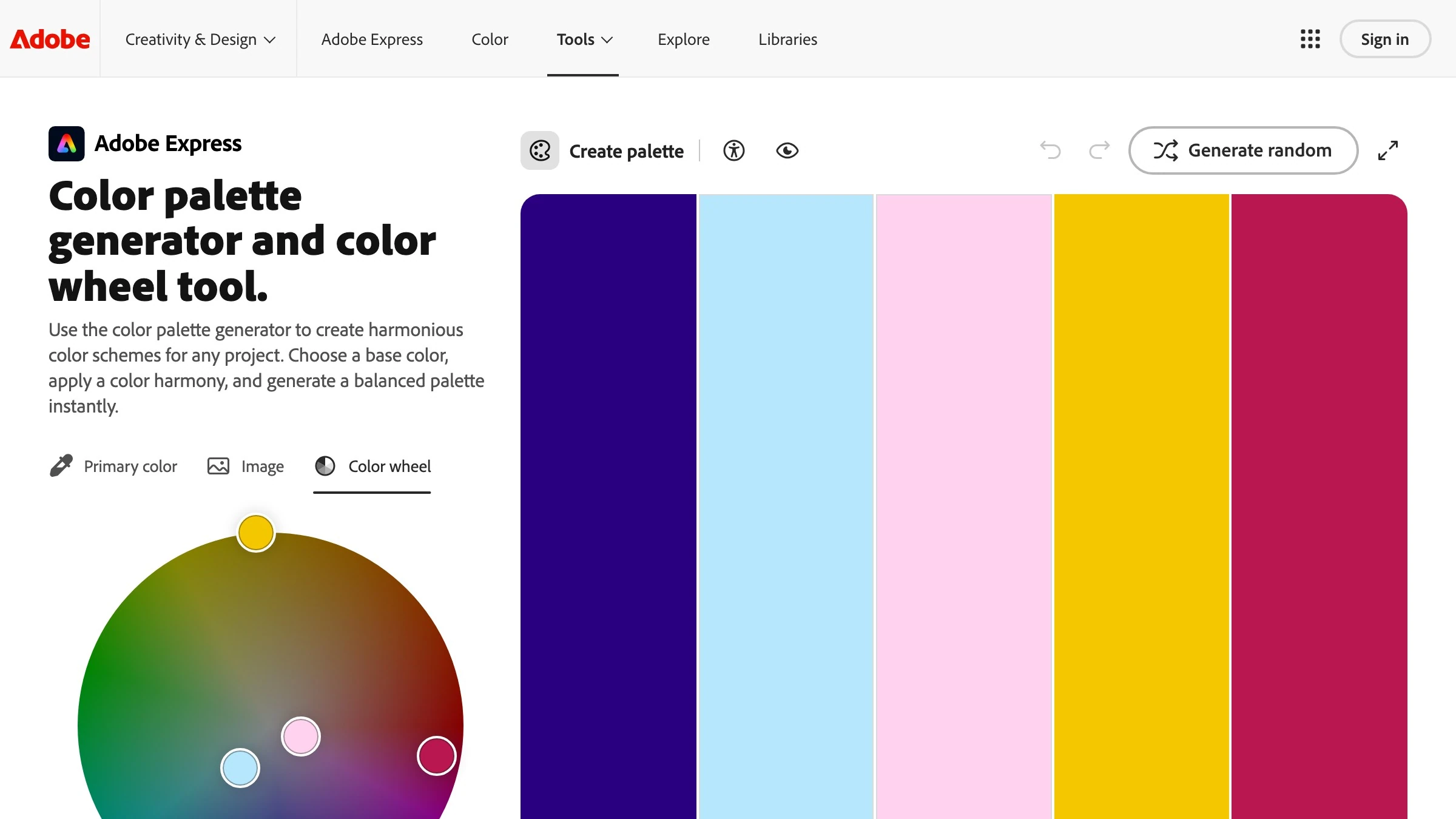This screenshot has height=819, width=1456.
Task: Select the yellow palette swatch
Action: [1142, 507]
